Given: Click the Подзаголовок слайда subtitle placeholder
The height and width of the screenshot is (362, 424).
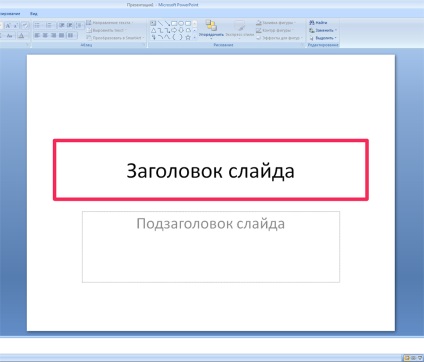Looking at the screenshot, I should (x=211, y=247).
